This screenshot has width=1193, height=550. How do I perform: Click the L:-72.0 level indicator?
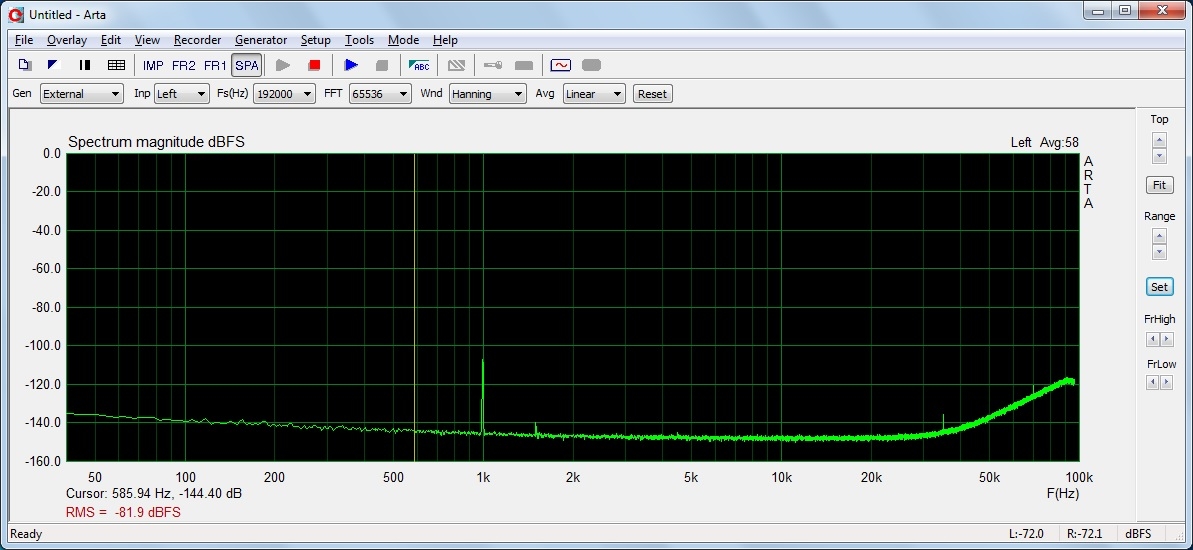click(1026, 534)
